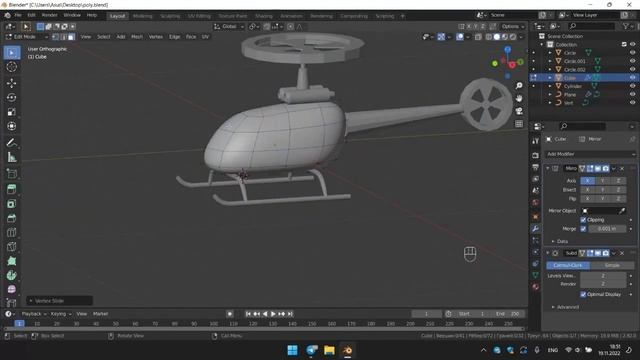640x360 pixels.
Task: Switch to the Modeling workspace tab
Action: point(142,16)
